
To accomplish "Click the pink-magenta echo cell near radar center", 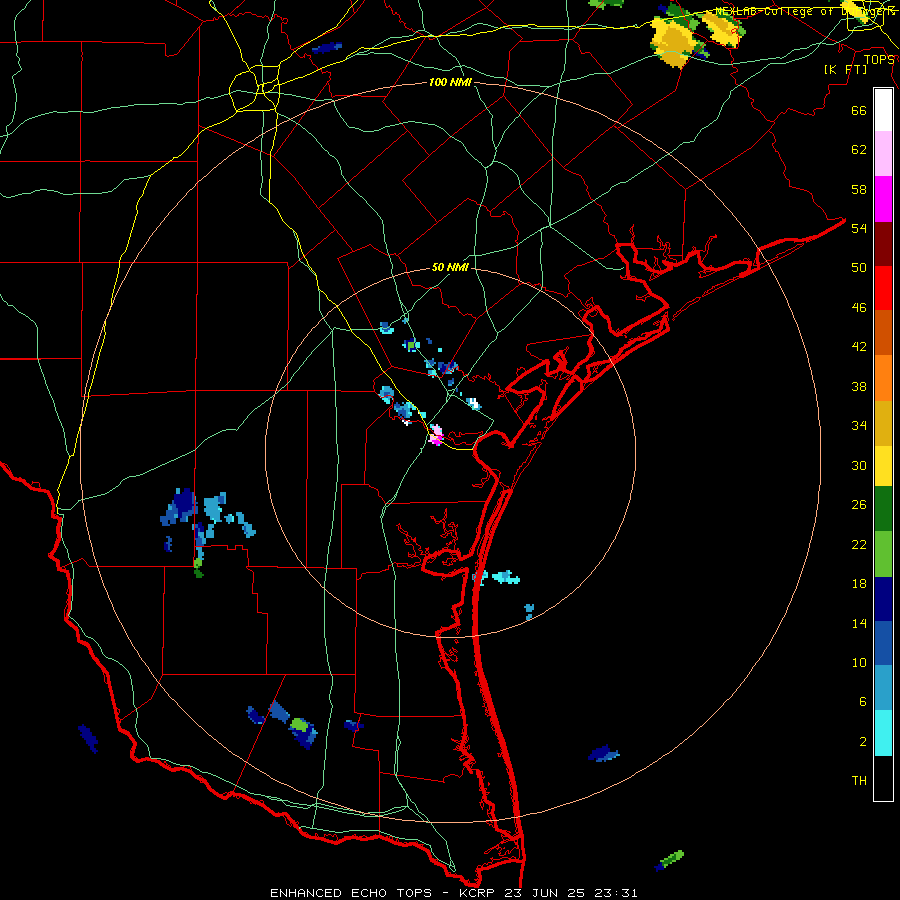I will (436, 435).
